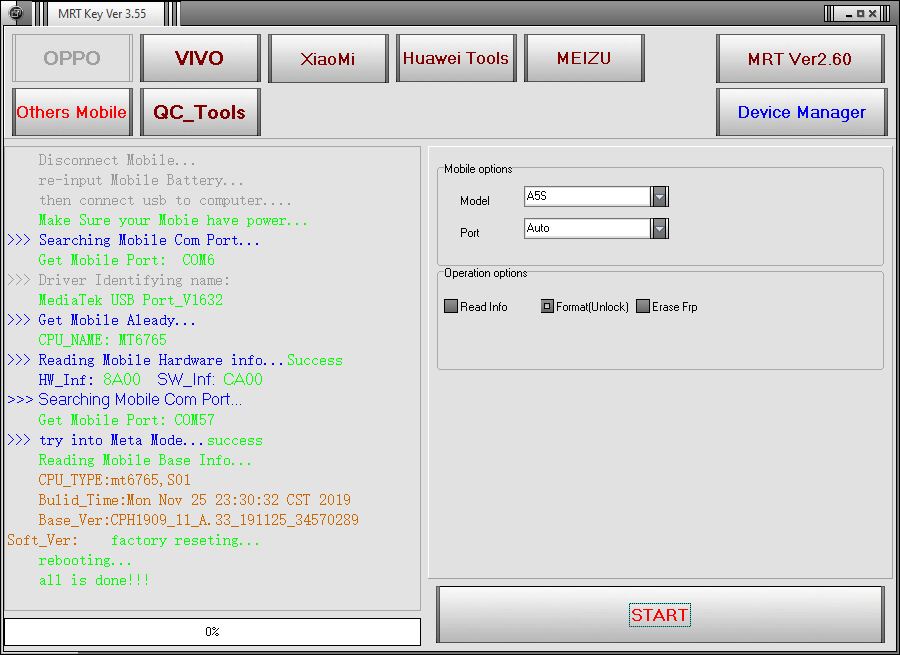Maximize the MRT Key window
Screen dimensions: 900x655
pos(860,14)
